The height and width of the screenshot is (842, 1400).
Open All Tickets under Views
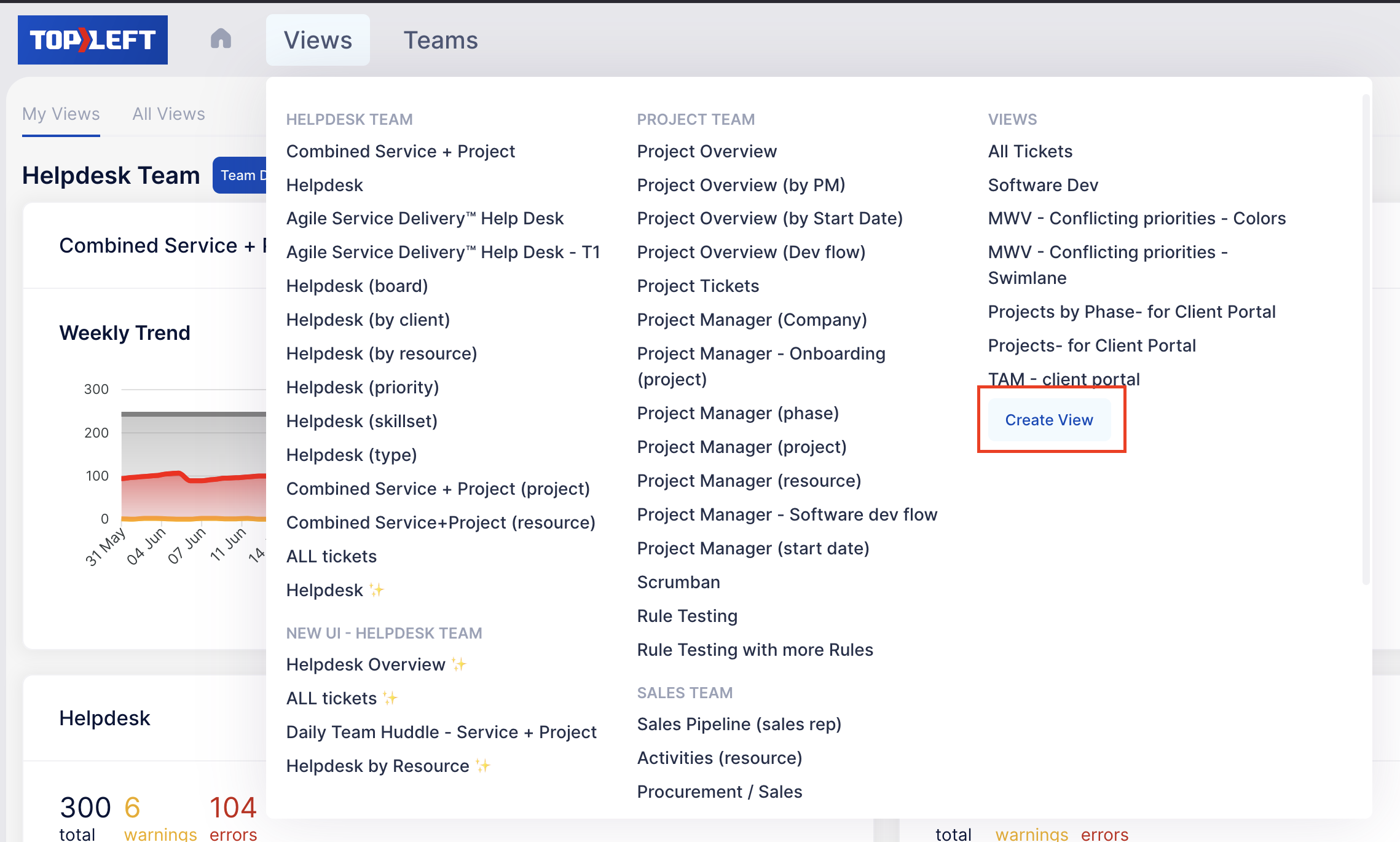pos(1030,151)
